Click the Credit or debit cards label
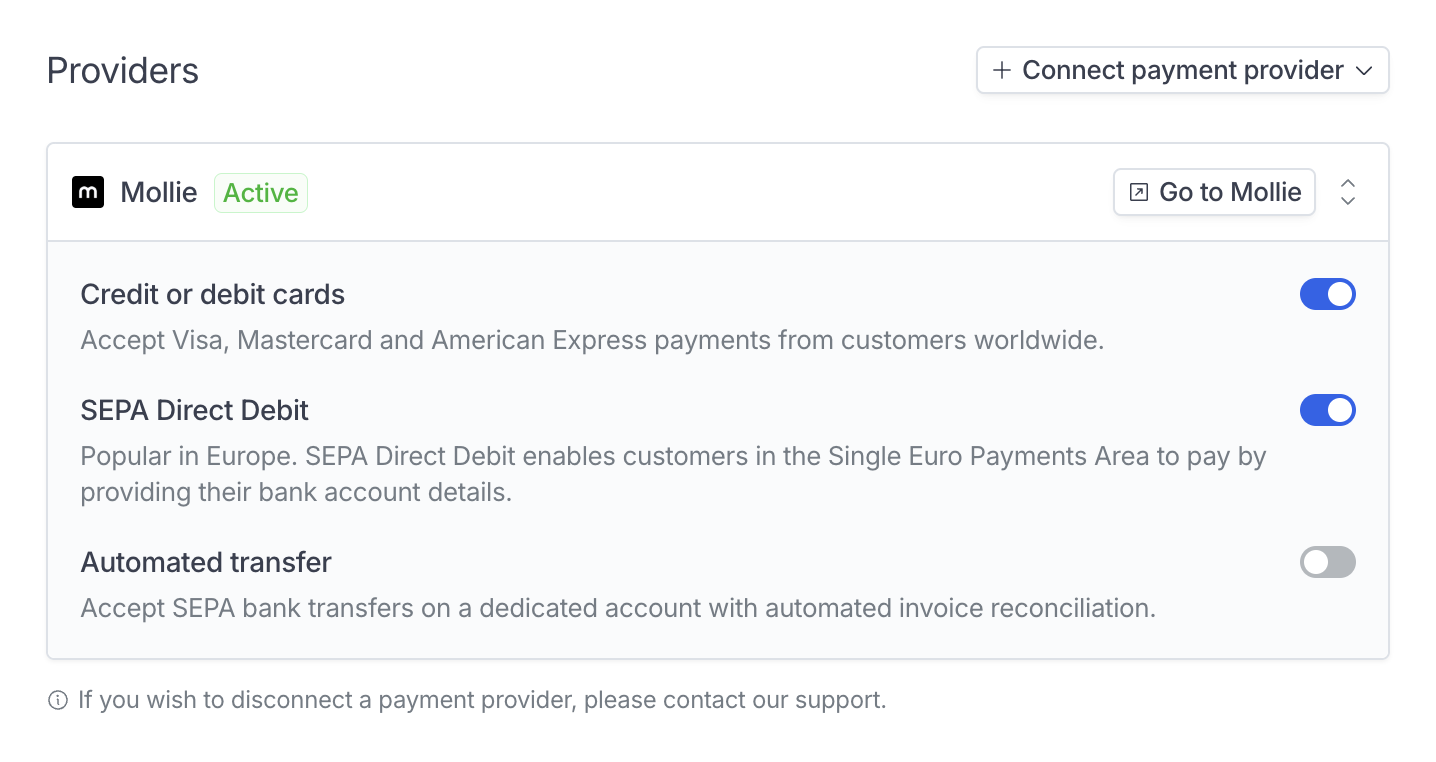 click(212, 294)
